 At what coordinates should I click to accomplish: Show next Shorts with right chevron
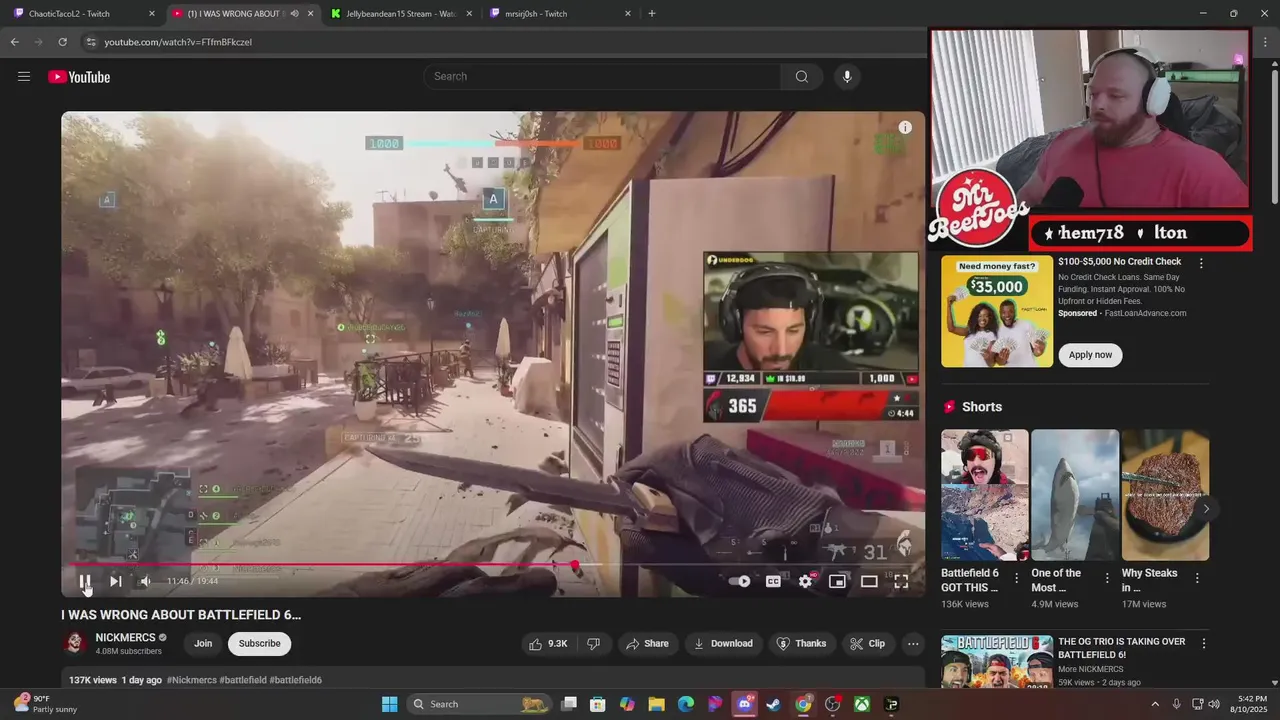coord(1206,509)
